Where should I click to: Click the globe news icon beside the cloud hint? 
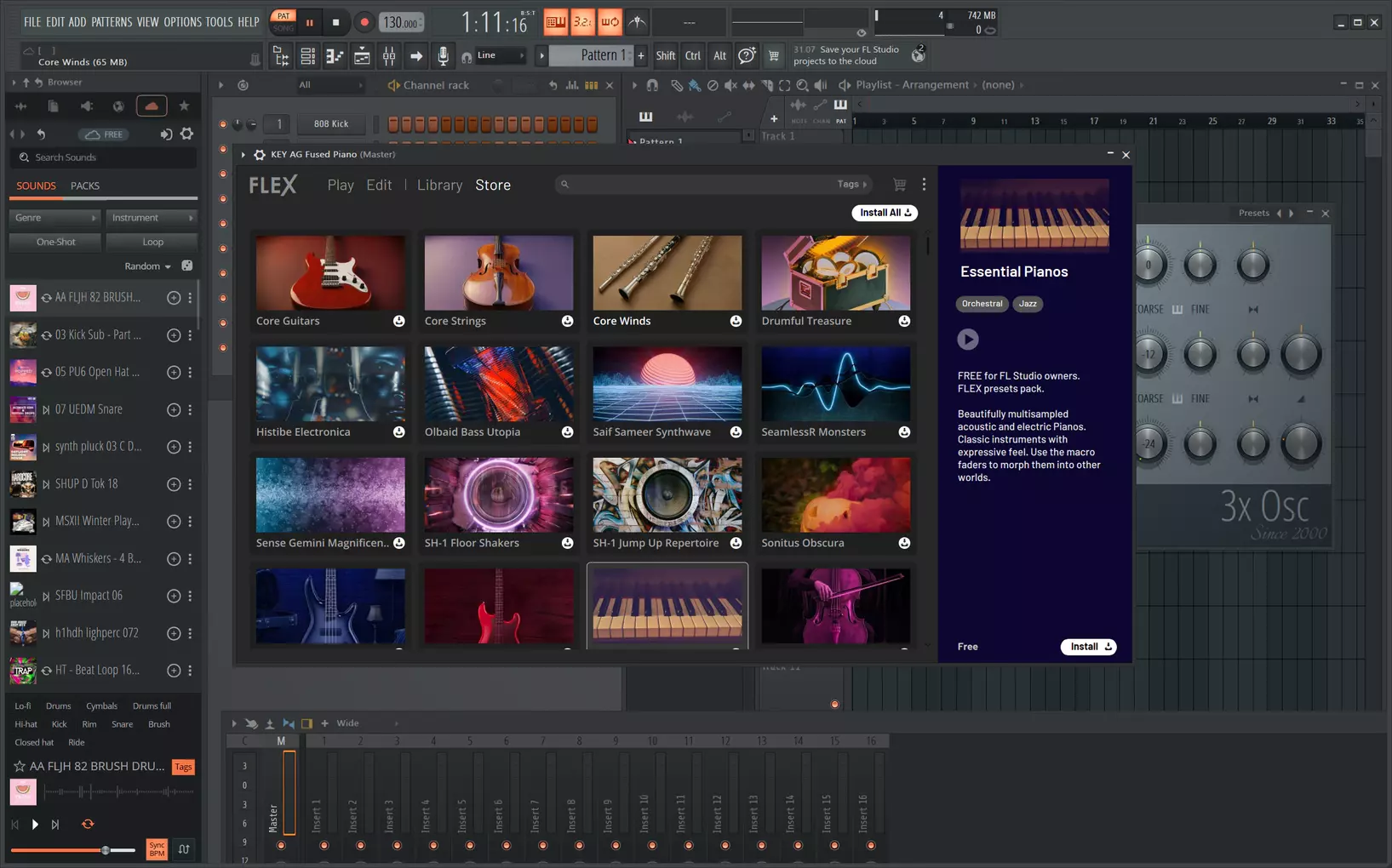click(918, 55)
